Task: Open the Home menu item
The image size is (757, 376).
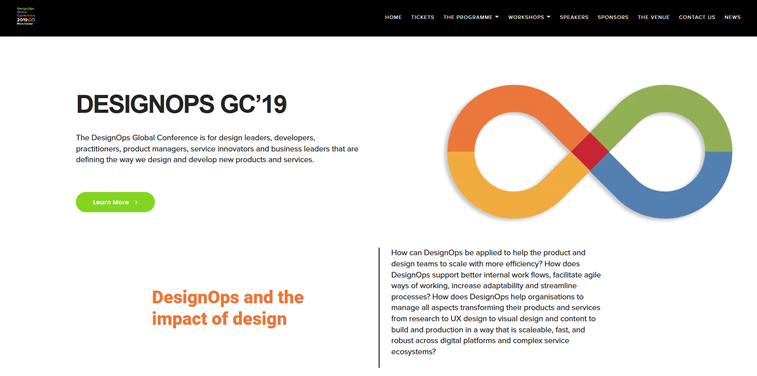Action: coord(393,17)
